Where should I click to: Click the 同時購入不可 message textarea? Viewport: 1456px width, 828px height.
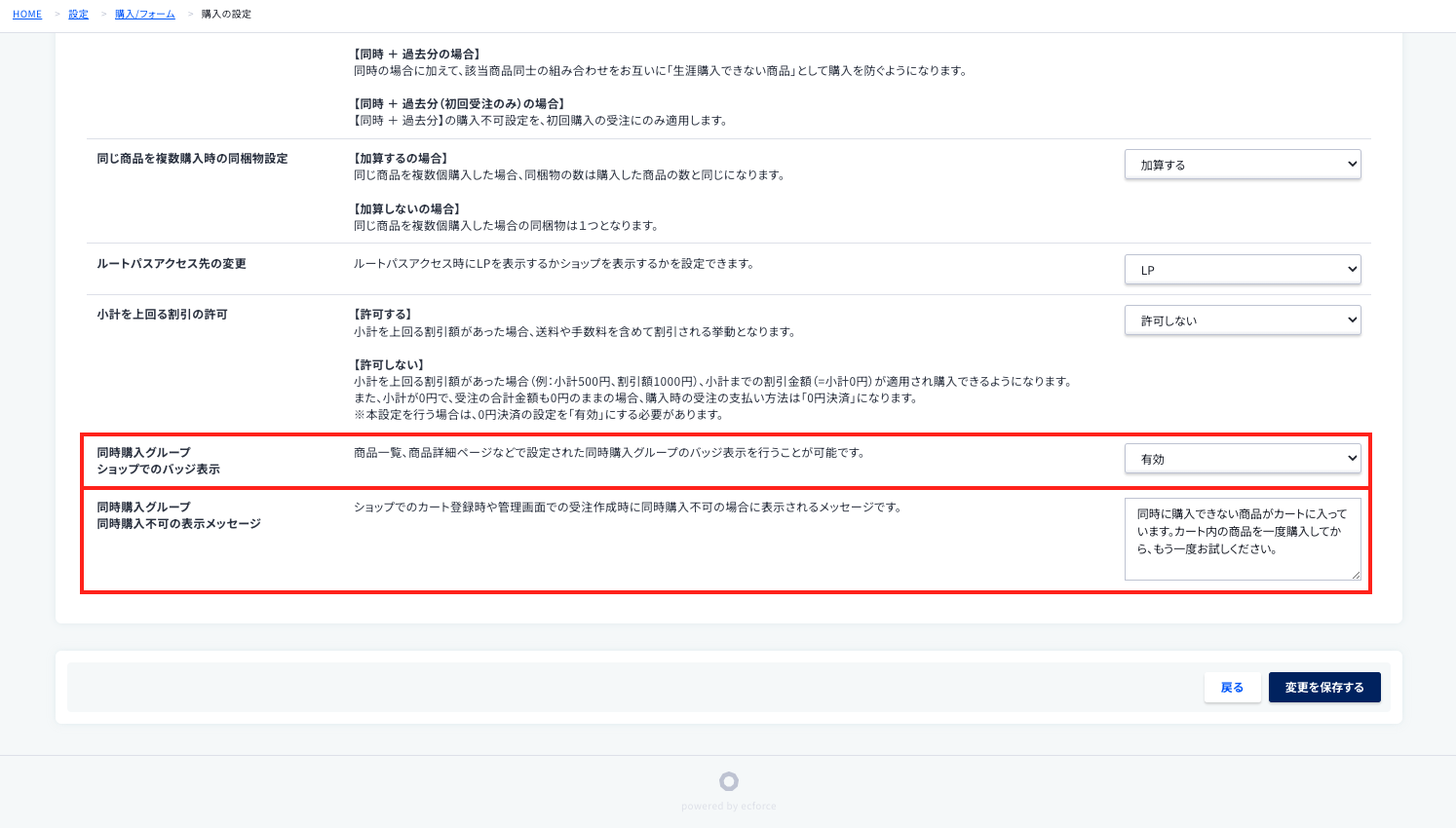point(1243,540)
